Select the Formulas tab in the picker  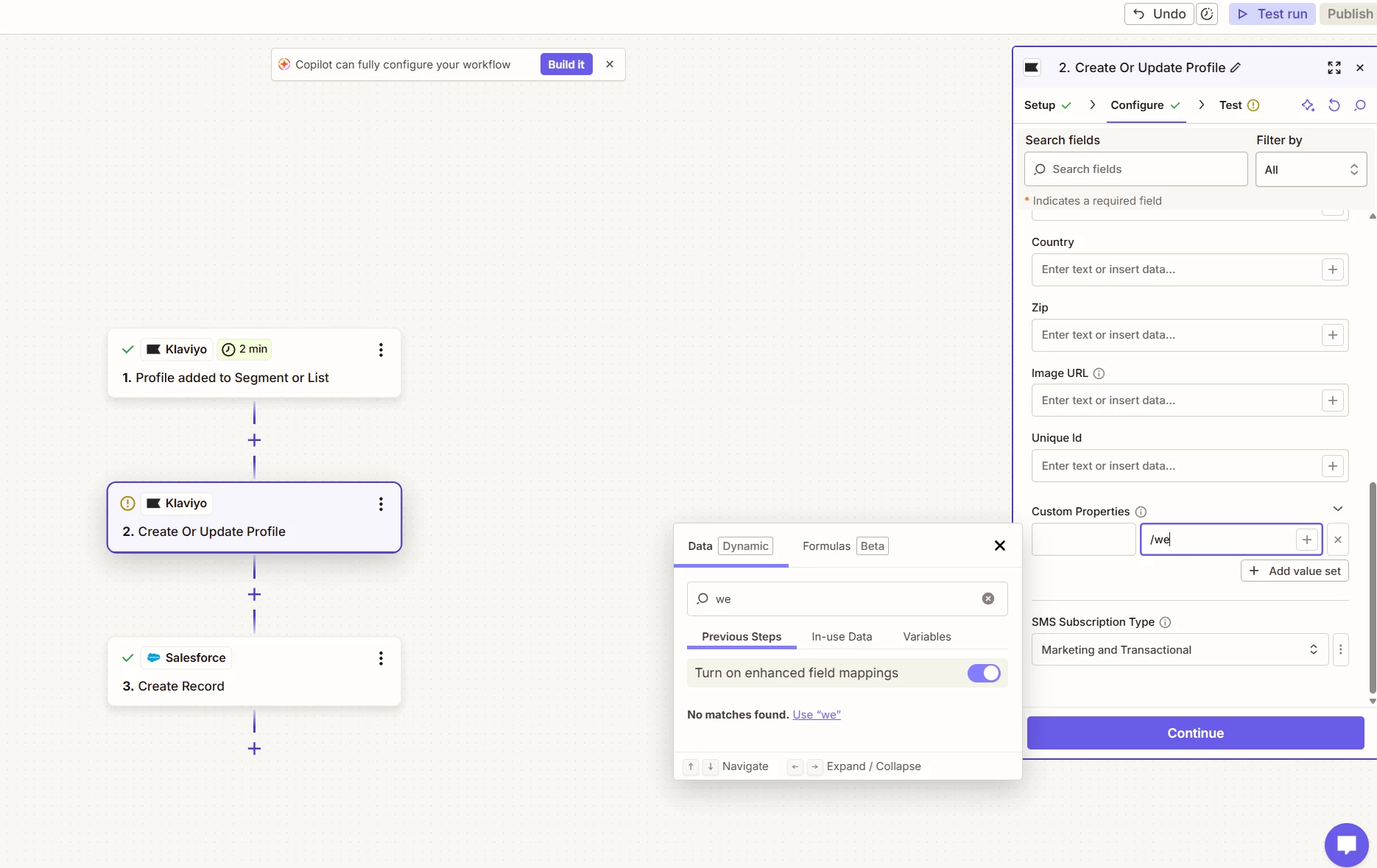click(x=845, y=546)
